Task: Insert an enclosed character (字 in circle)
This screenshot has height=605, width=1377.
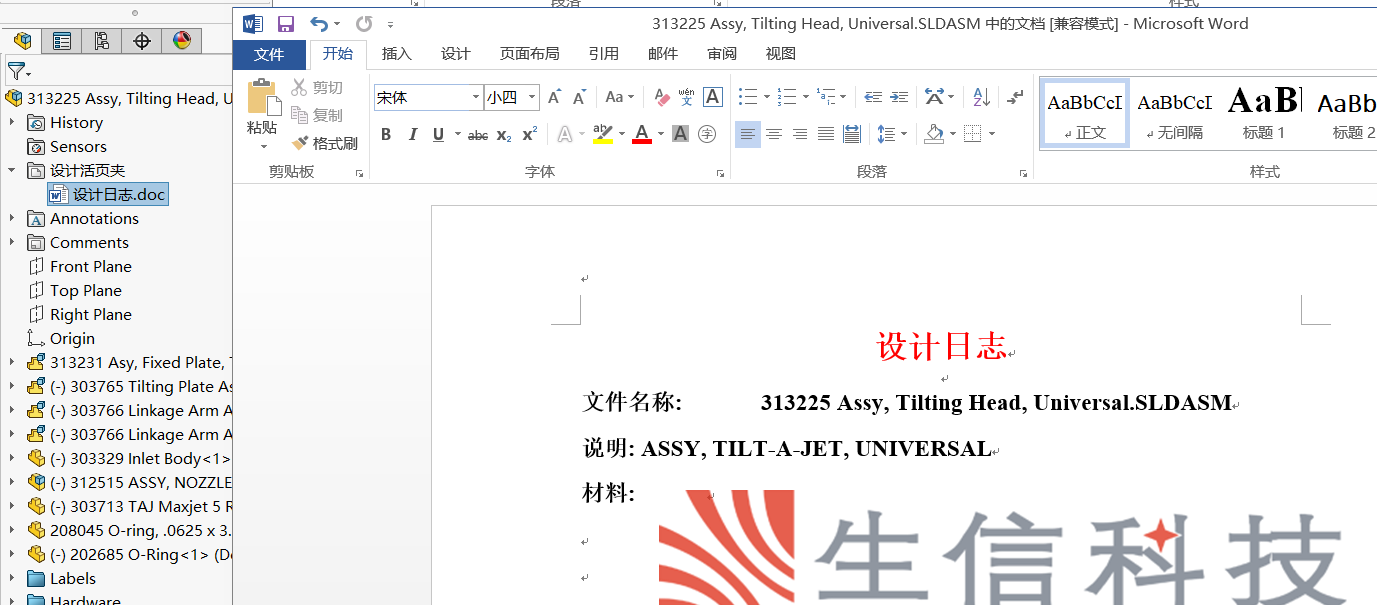Action: tap(707, 134)
